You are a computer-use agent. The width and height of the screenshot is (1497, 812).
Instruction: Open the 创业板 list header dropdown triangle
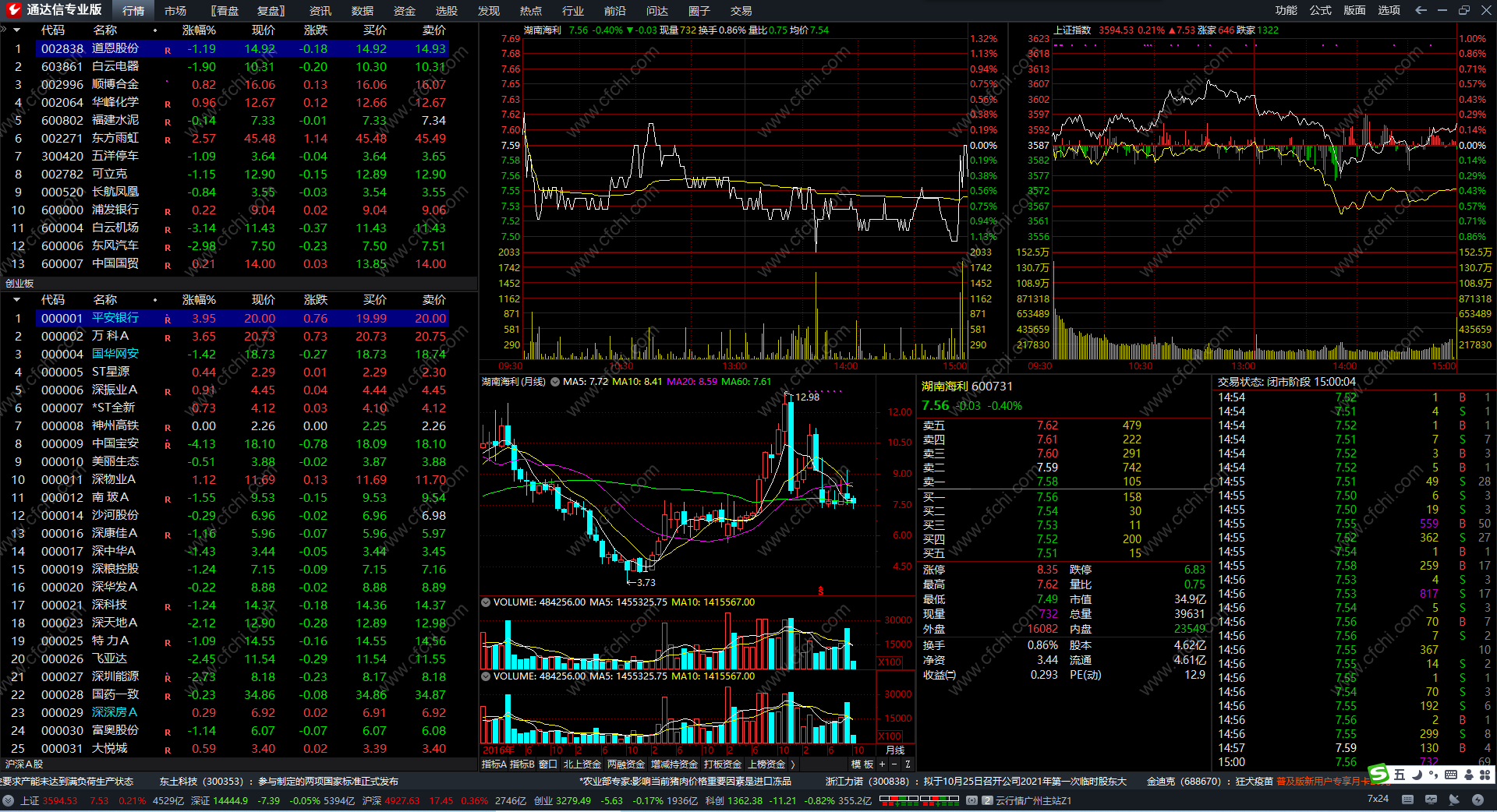coord(17,300)
